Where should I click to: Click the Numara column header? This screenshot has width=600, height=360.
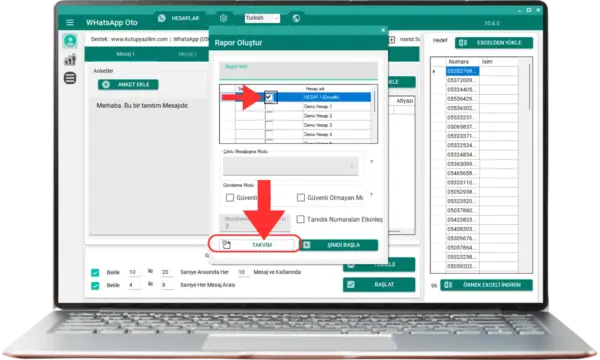tap(462, 62)
